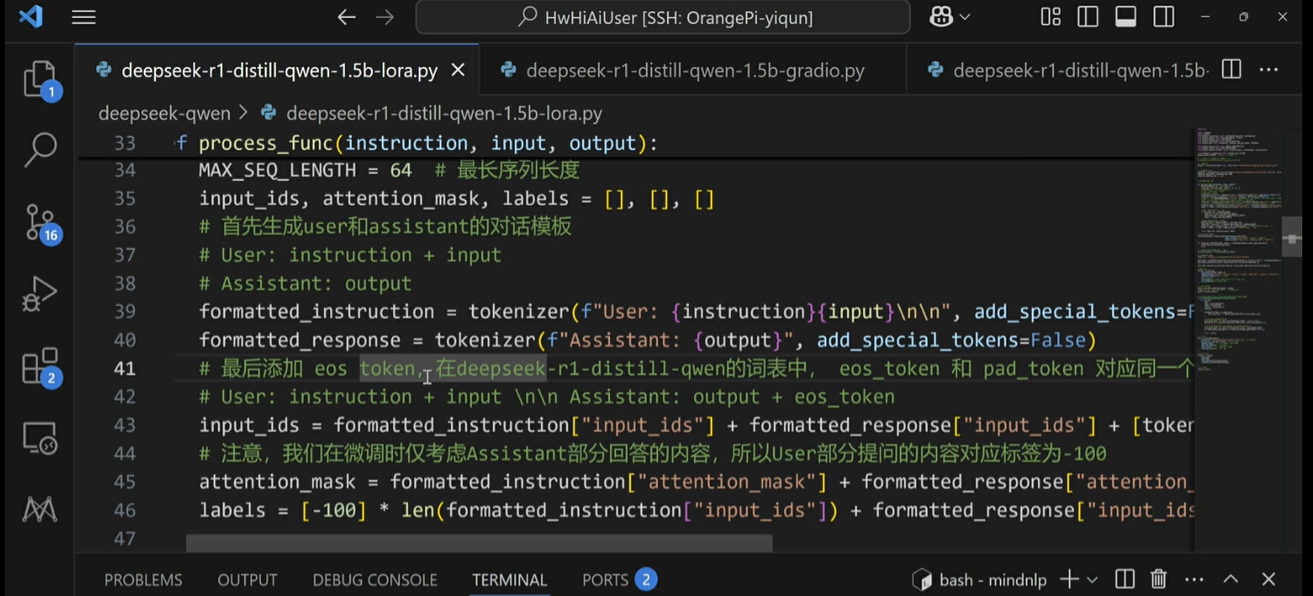
Task: Open the Extensions view icon
Action: [40, 367]
